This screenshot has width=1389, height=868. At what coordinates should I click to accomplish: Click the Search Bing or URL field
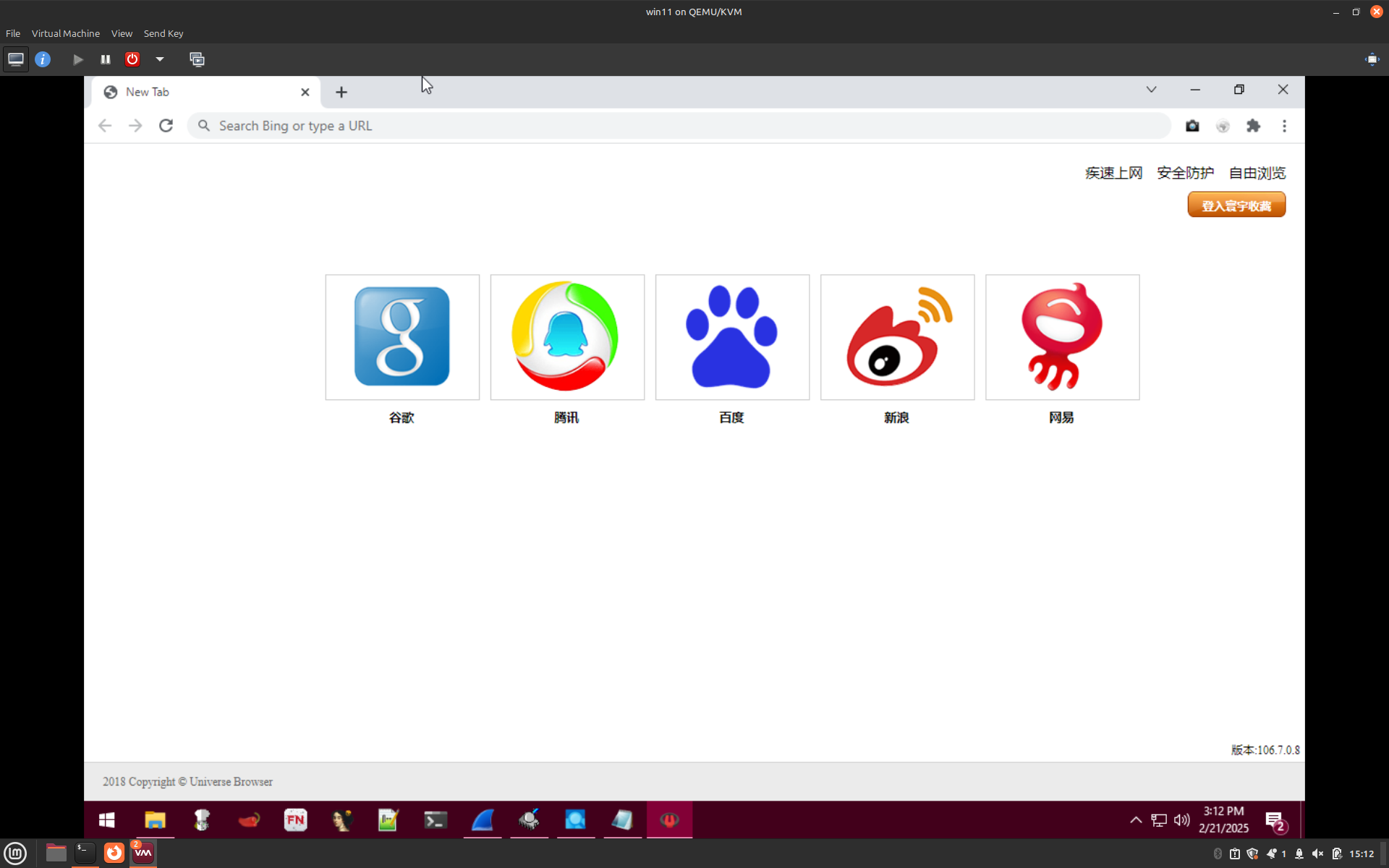[x=680, y=126]
